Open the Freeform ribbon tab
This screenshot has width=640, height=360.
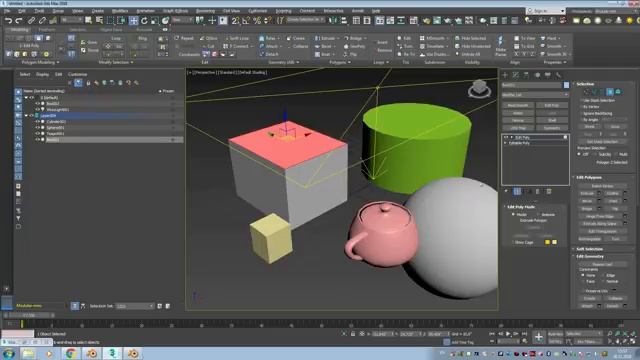tap(47, 30)
